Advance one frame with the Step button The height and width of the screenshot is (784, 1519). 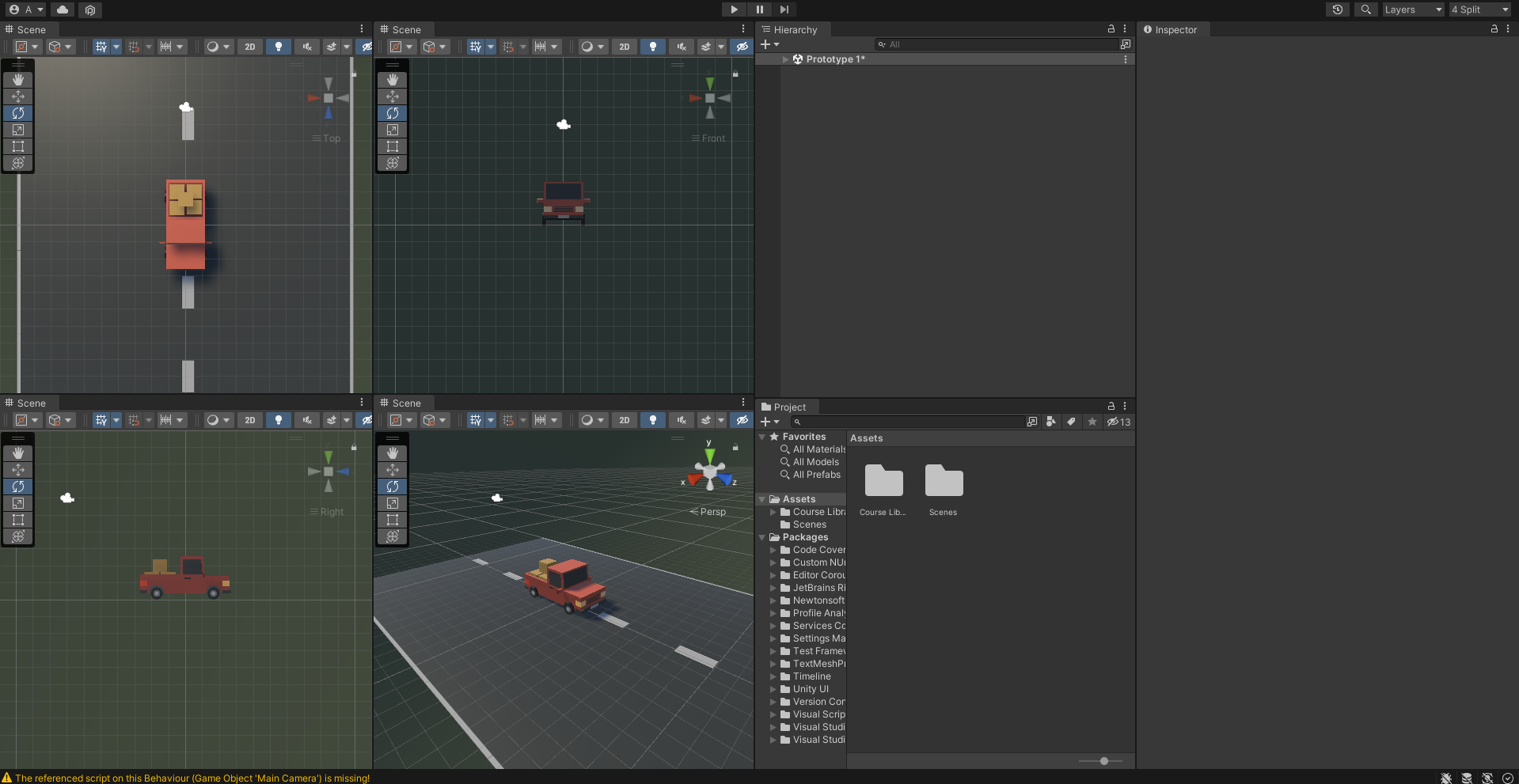784,9
